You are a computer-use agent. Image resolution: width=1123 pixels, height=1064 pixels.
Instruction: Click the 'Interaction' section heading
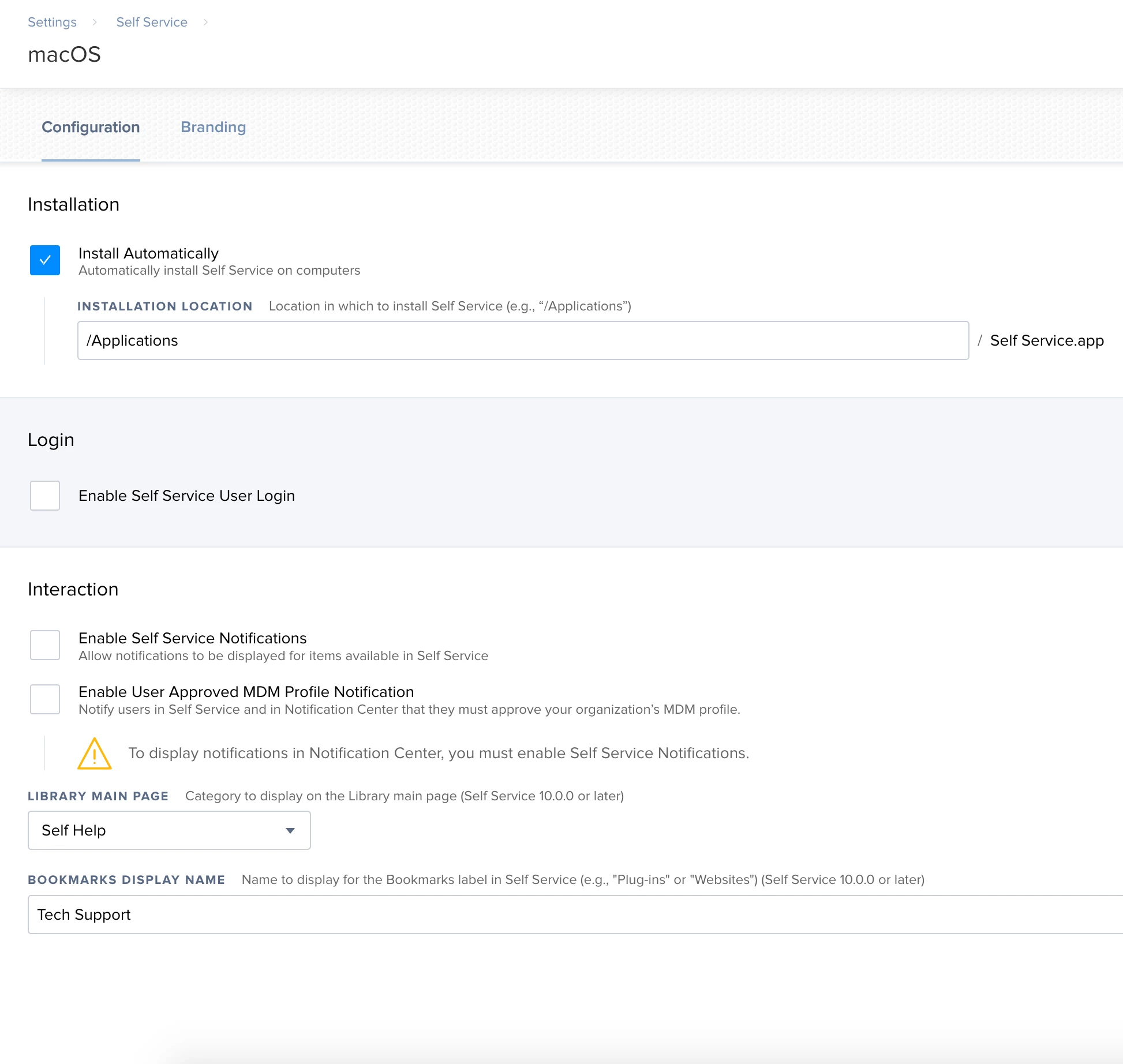(x=73, y=589)
